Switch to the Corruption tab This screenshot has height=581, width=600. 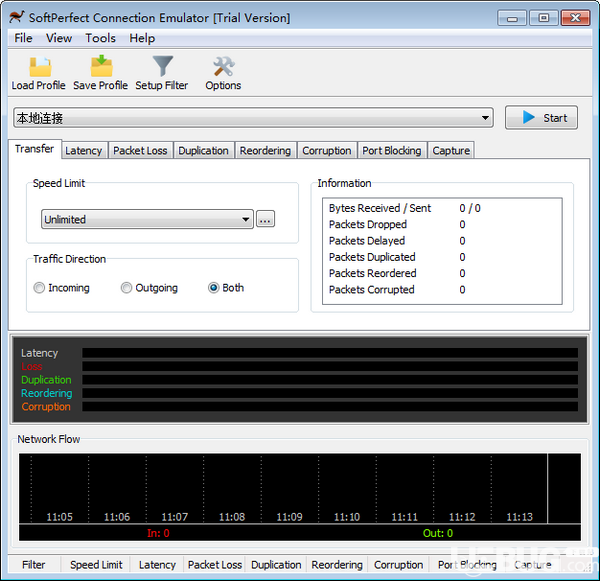[326, 150]
